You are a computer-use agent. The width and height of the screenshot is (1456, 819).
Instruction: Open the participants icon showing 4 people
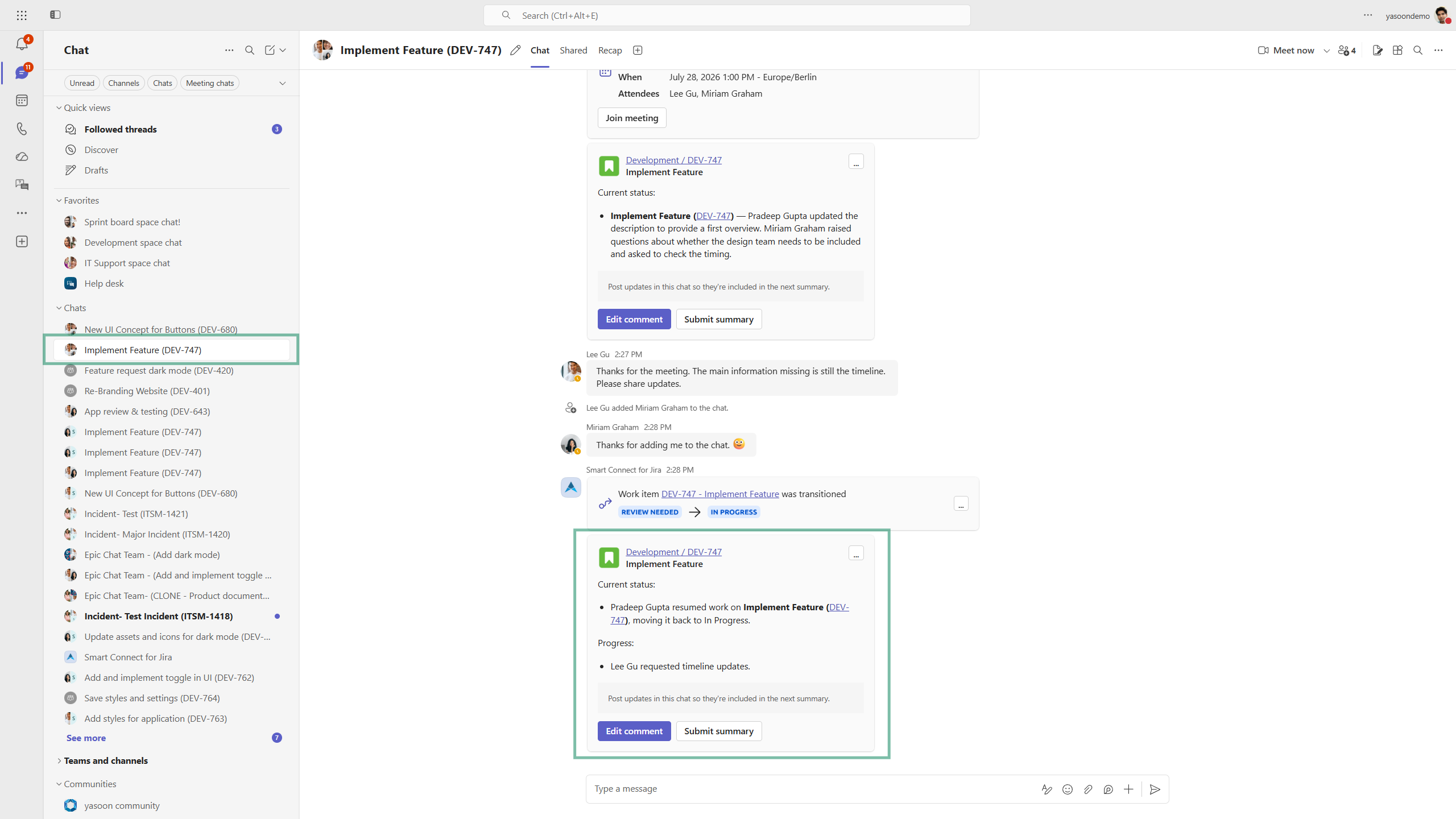[1347, 50]
